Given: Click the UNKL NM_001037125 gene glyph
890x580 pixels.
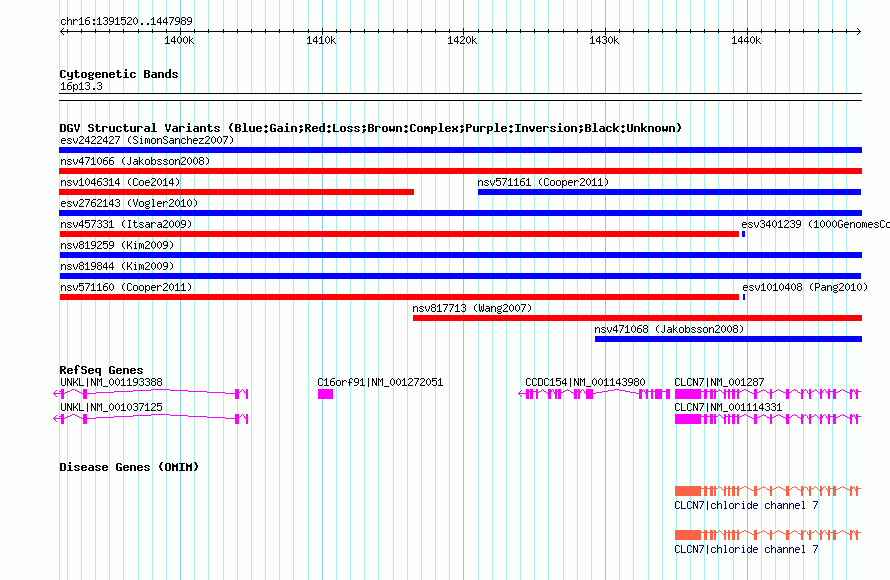Looking at the screenshot, I should coord(150,419).
